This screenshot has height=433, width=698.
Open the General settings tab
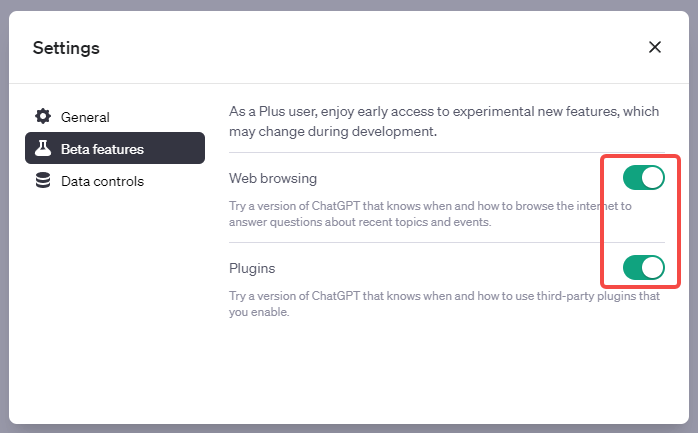pos(85,117)
